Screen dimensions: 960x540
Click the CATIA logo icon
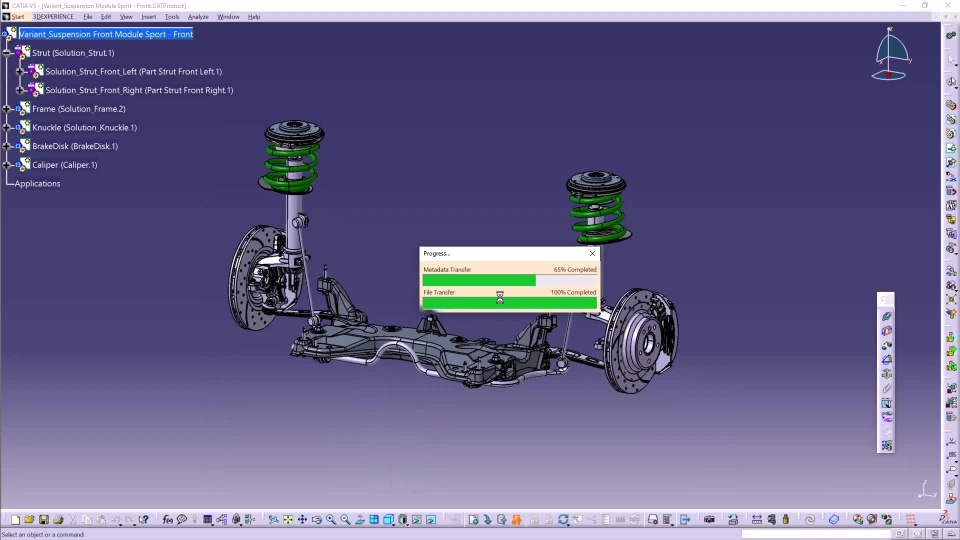[947, 519]
